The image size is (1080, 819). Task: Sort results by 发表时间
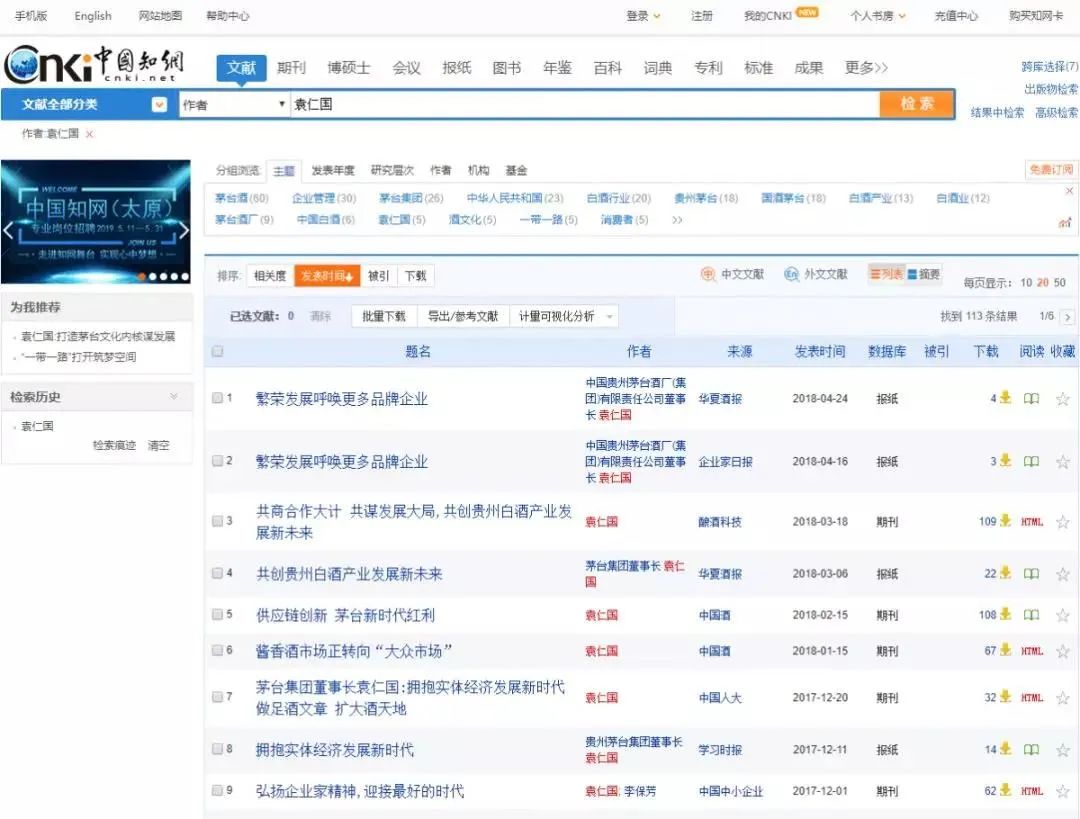coord(327,276)
